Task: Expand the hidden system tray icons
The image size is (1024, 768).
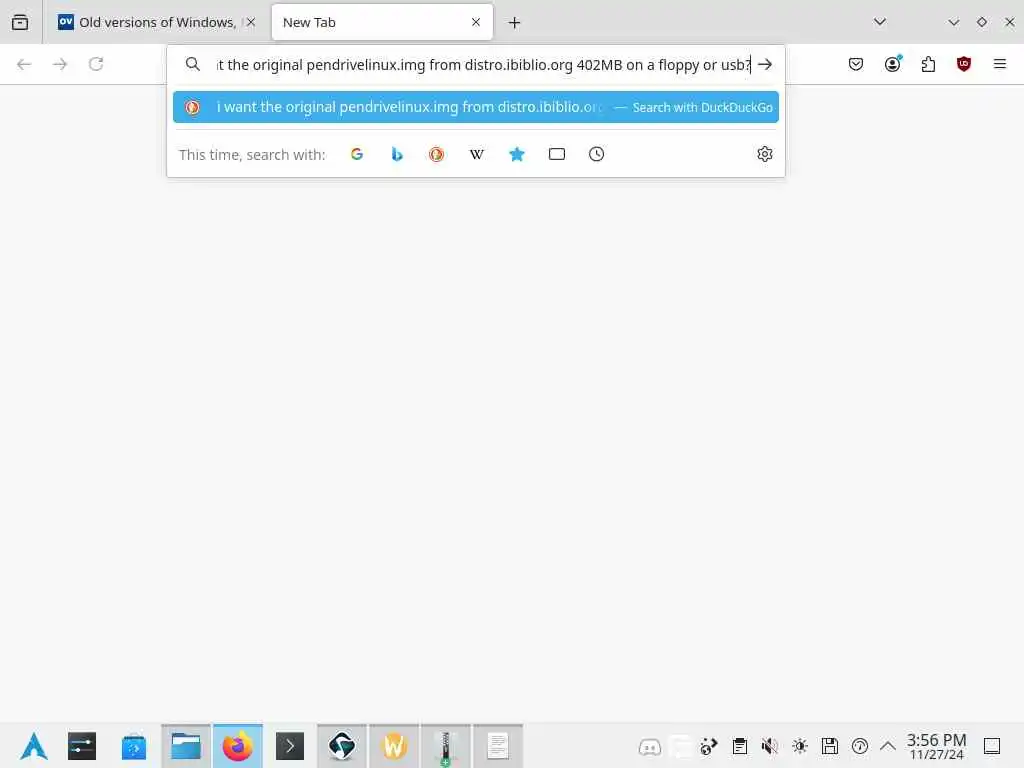Action: coord(888,746)
